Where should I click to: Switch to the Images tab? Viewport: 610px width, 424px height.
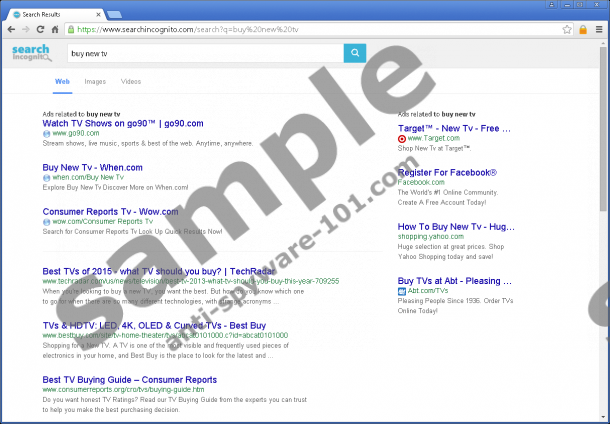pos(95,81)
